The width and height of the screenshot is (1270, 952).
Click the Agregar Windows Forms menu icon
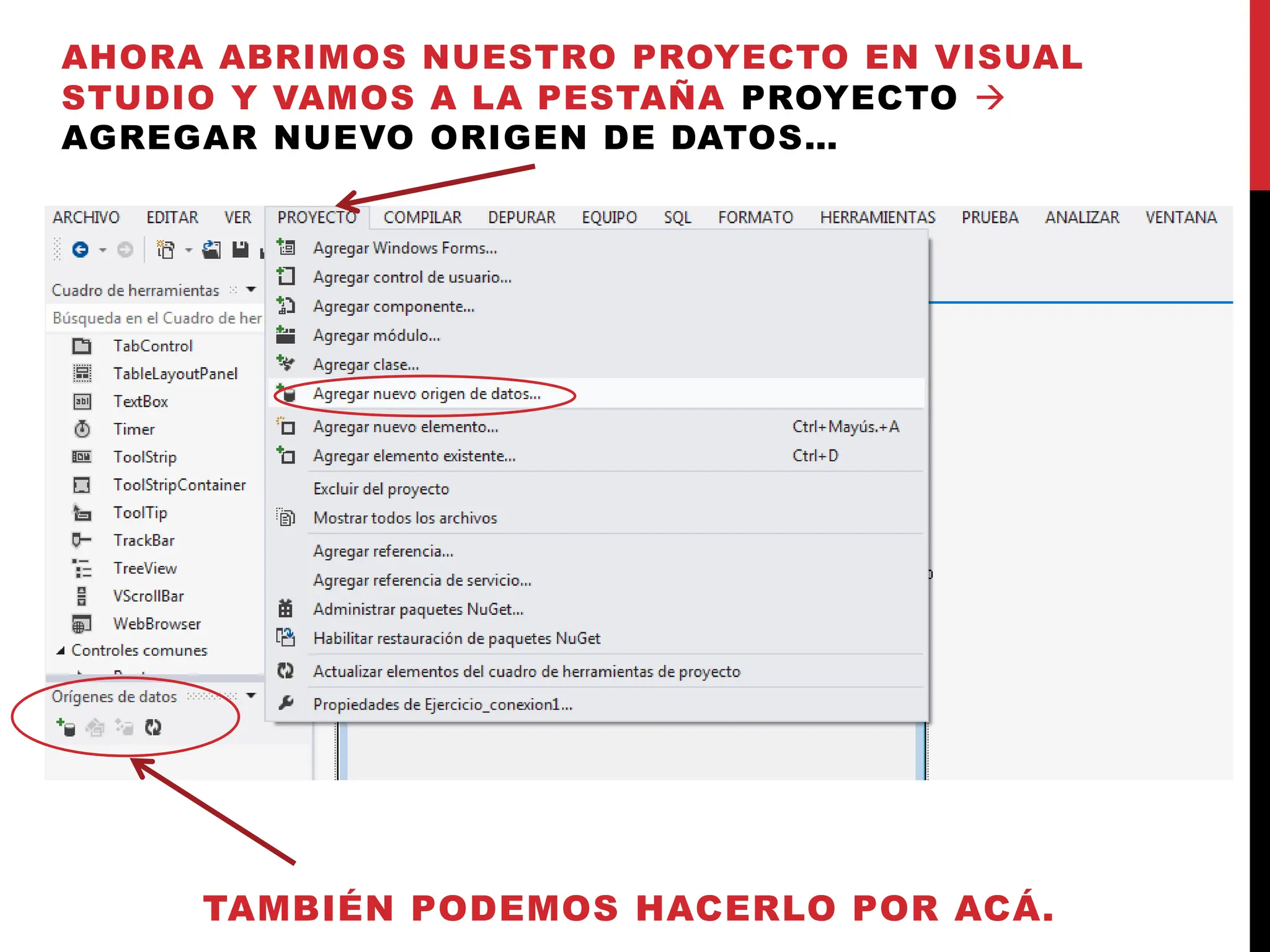tap(286, 247)
